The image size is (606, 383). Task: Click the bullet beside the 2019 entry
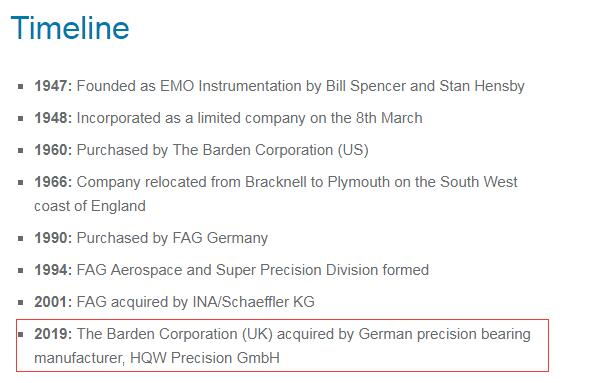20,335
